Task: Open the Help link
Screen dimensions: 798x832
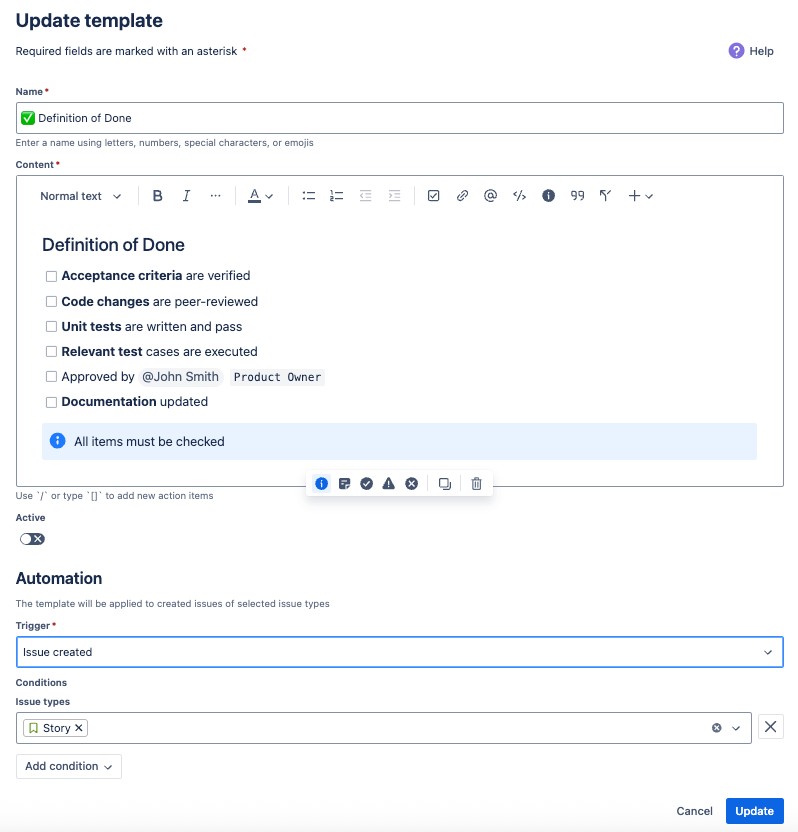Action: coord(751,51)
